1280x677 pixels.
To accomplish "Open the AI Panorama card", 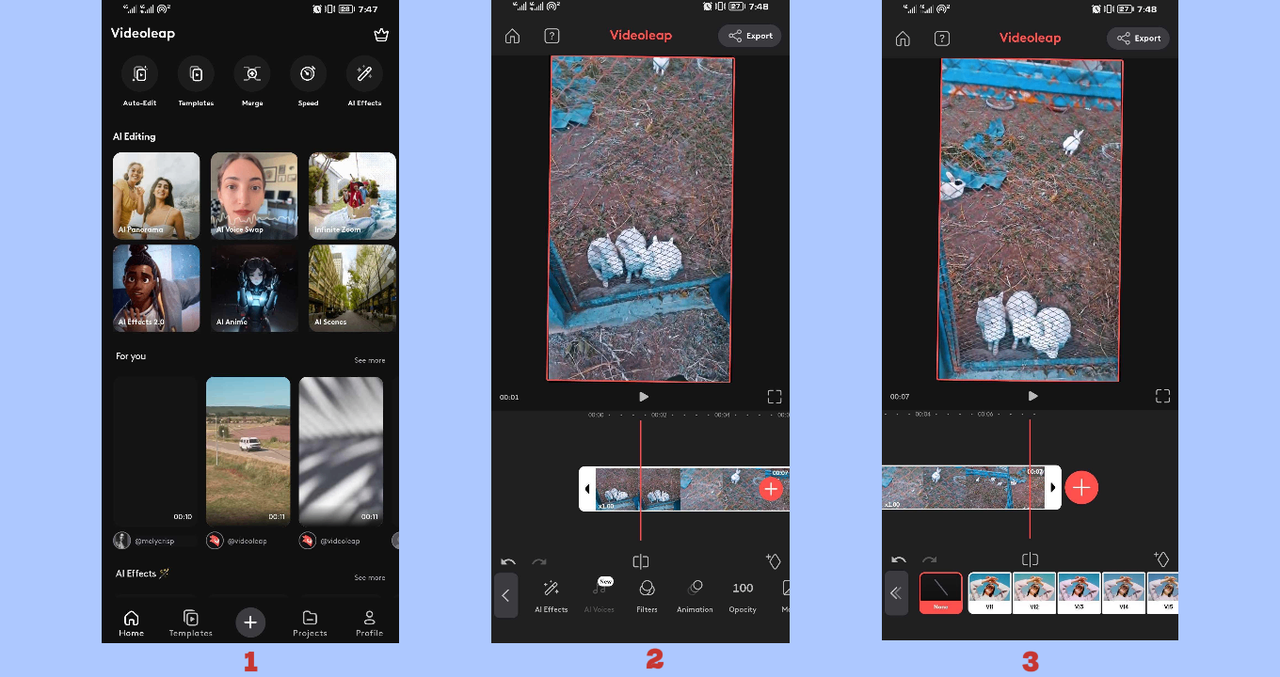I will 156,196.
